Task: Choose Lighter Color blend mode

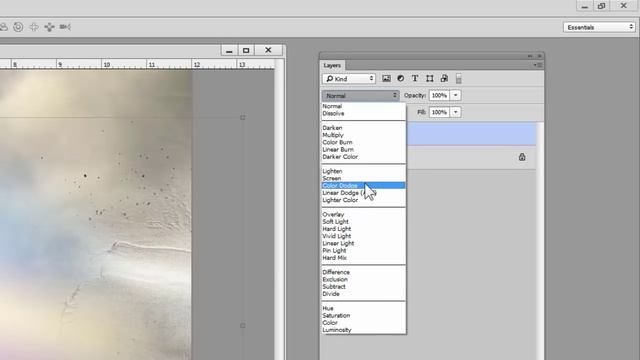Action: click(x=364, y=200)
